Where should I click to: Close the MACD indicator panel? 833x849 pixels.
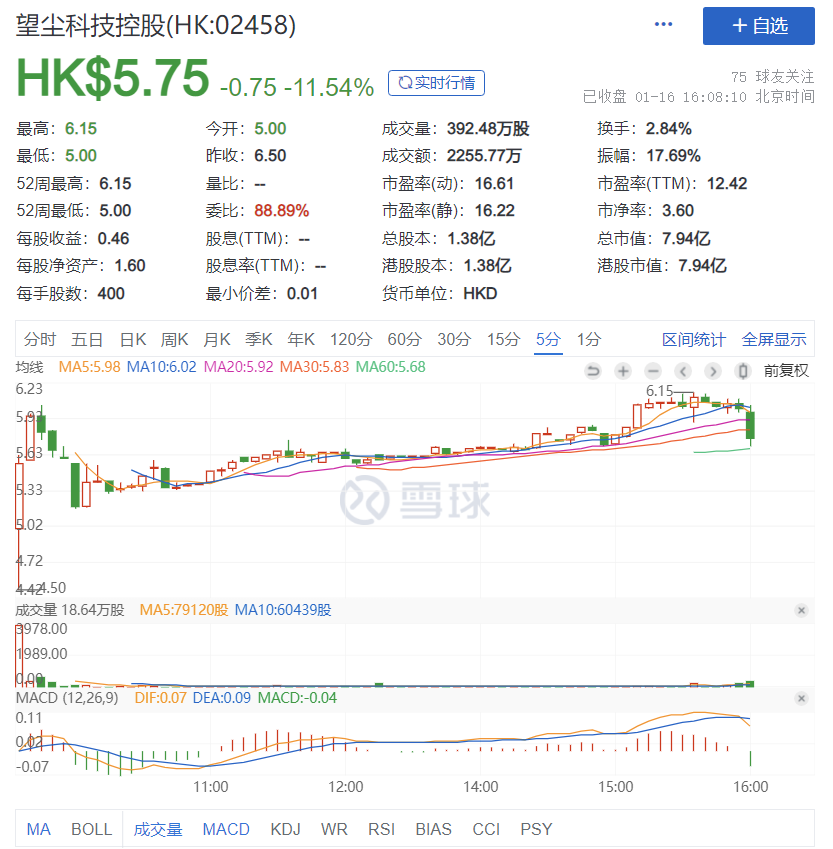point(802,698)
